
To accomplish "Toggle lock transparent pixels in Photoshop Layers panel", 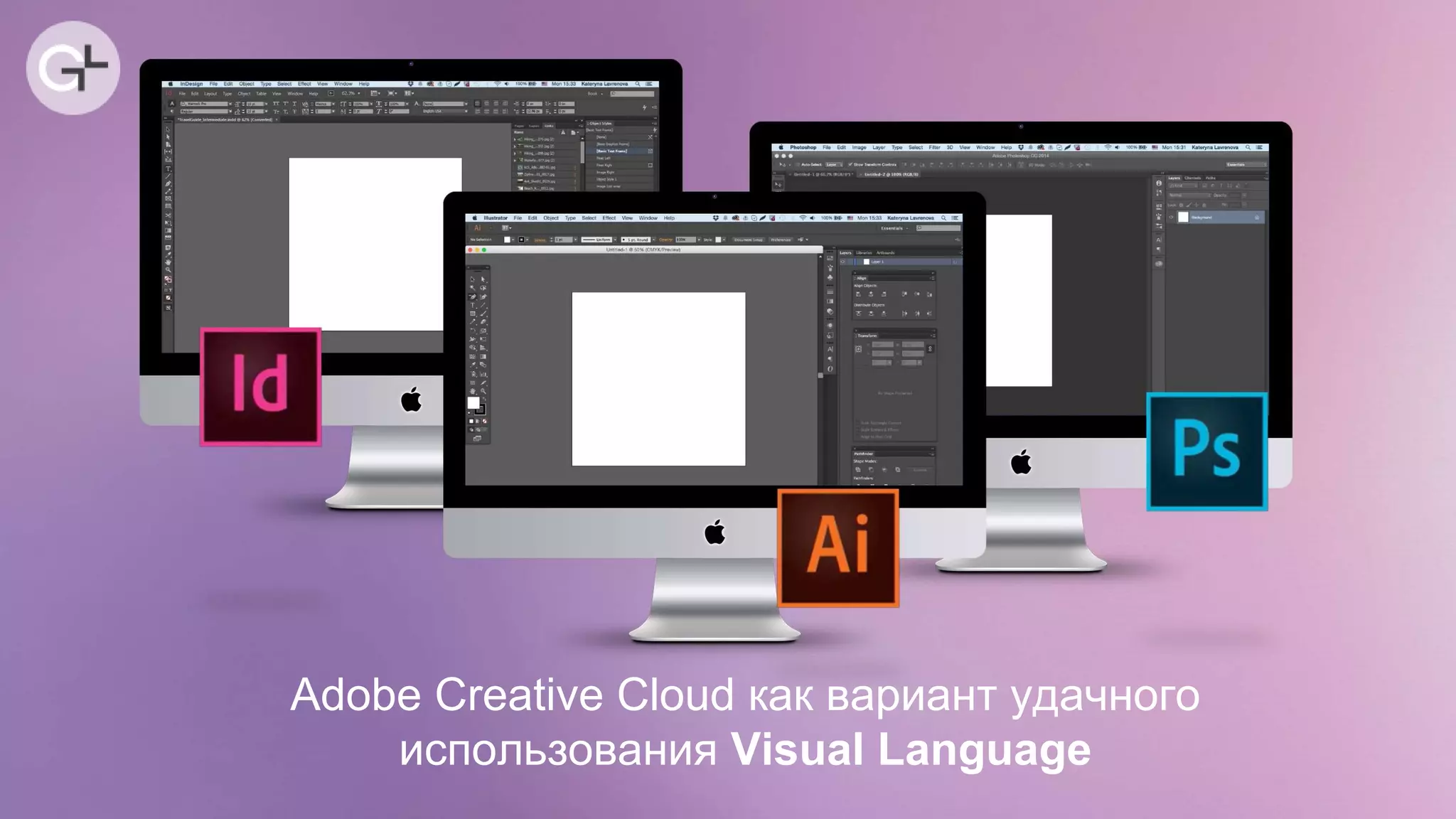I will coord(1182,205).
